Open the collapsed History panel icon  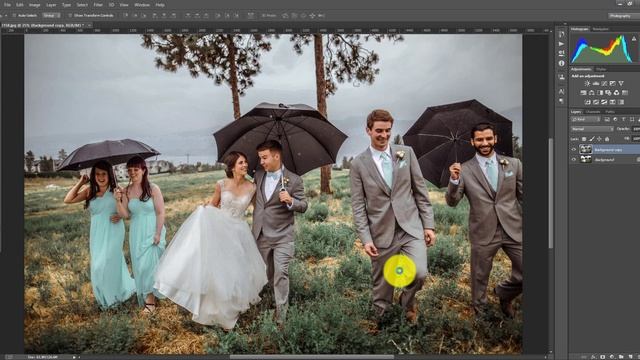pos(562,34)
